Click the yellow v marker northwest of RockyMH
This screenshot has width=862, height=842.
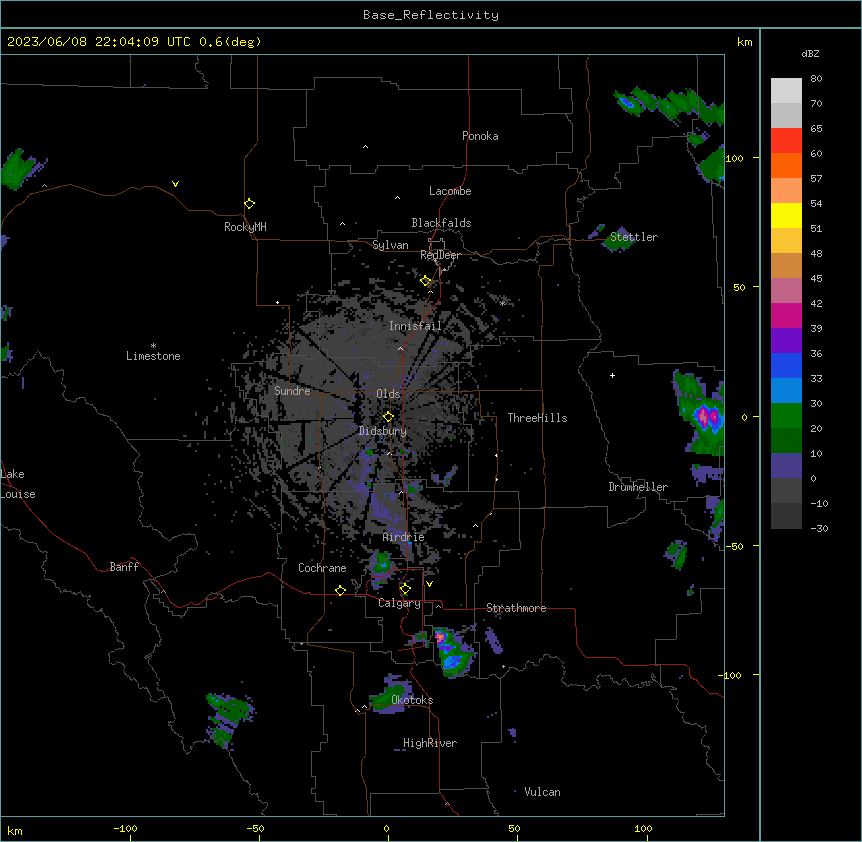[175, 184]
